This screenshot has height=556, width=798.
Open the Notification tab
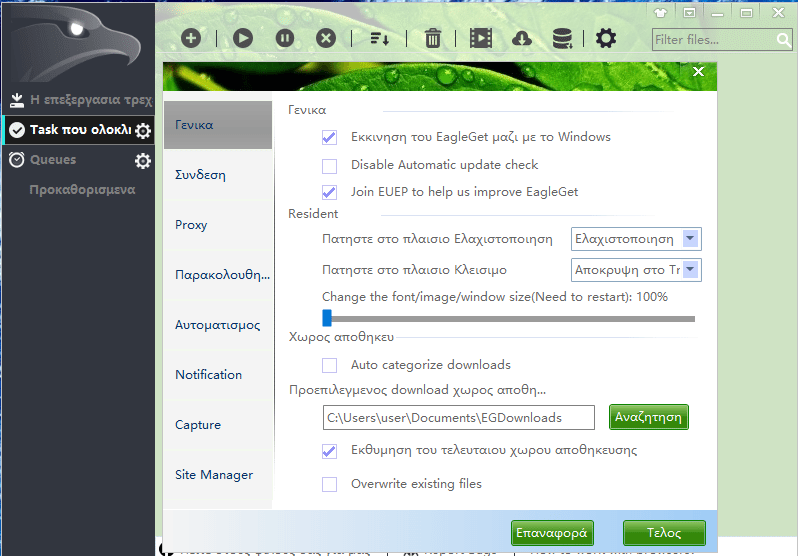218,375
